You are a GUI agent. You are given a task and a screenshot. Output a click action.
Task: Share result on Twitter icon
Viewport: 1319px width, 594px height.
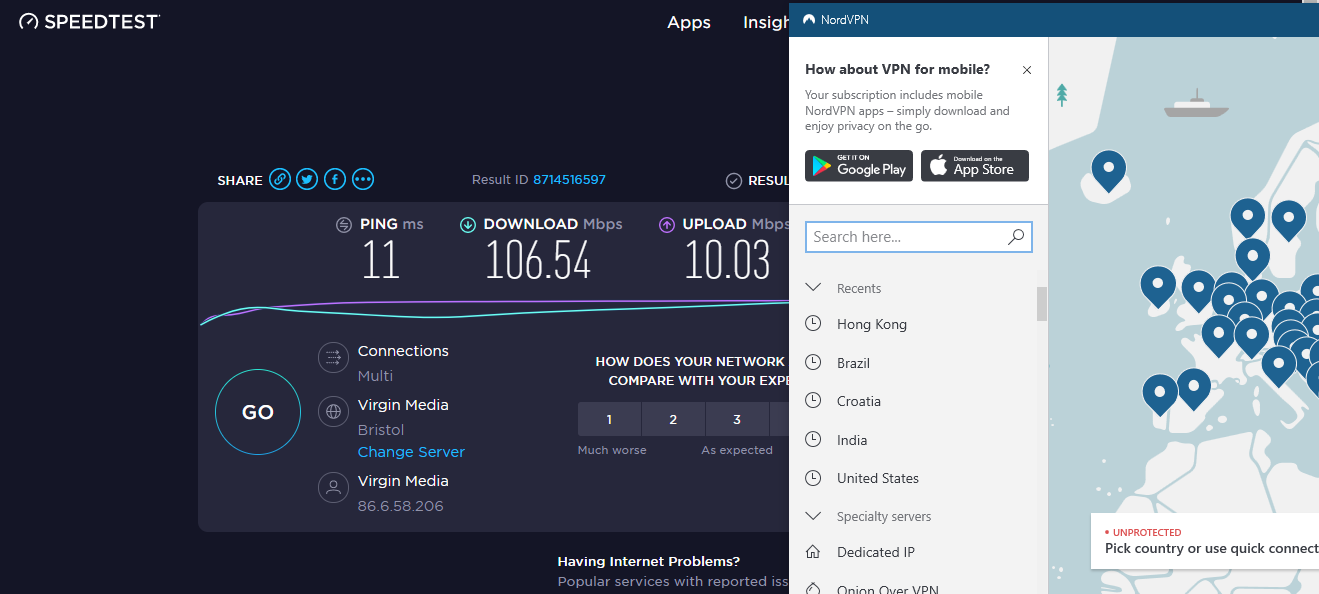307,180
